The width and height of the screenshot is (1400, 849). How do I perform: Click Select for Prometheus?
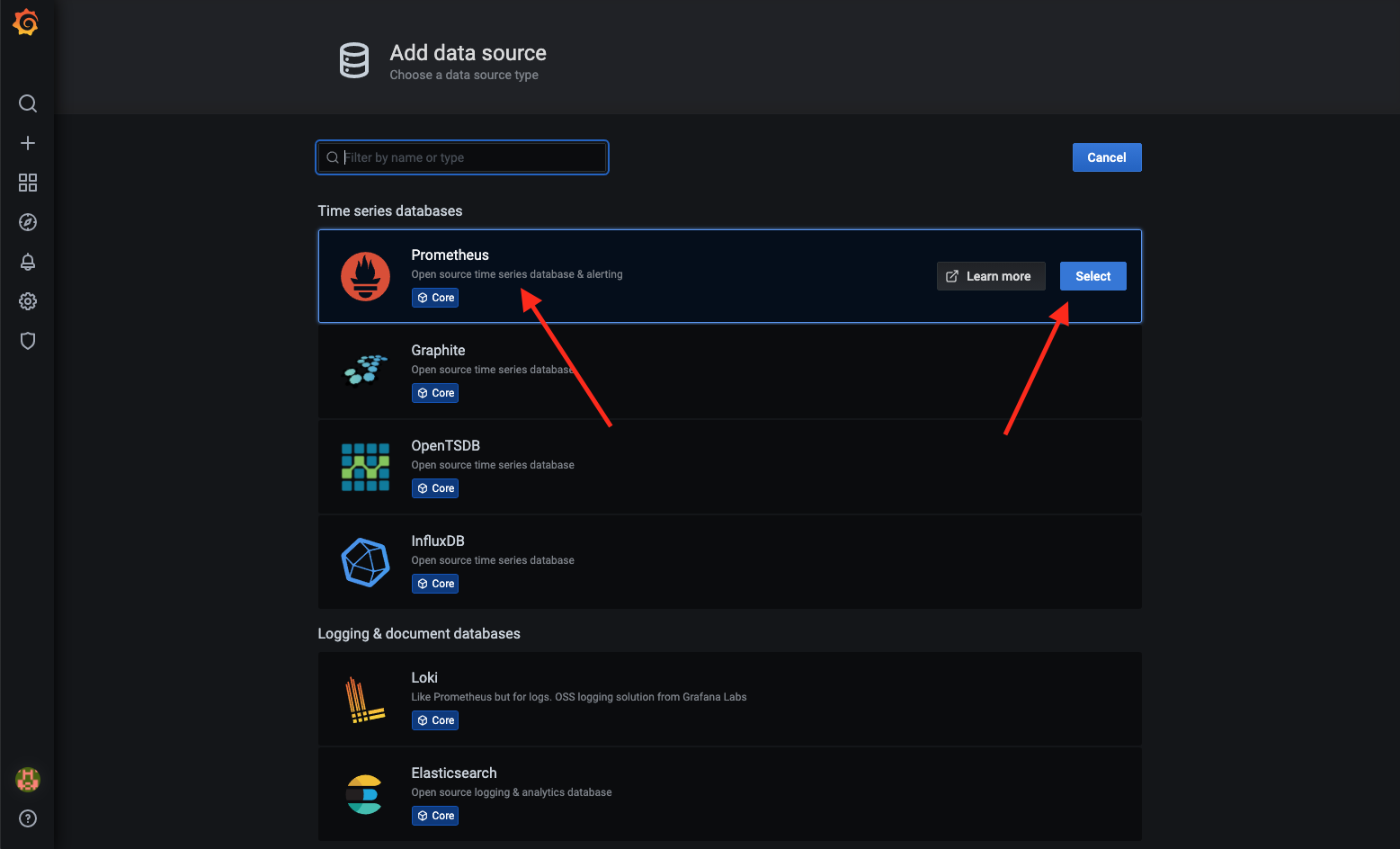1093,276
